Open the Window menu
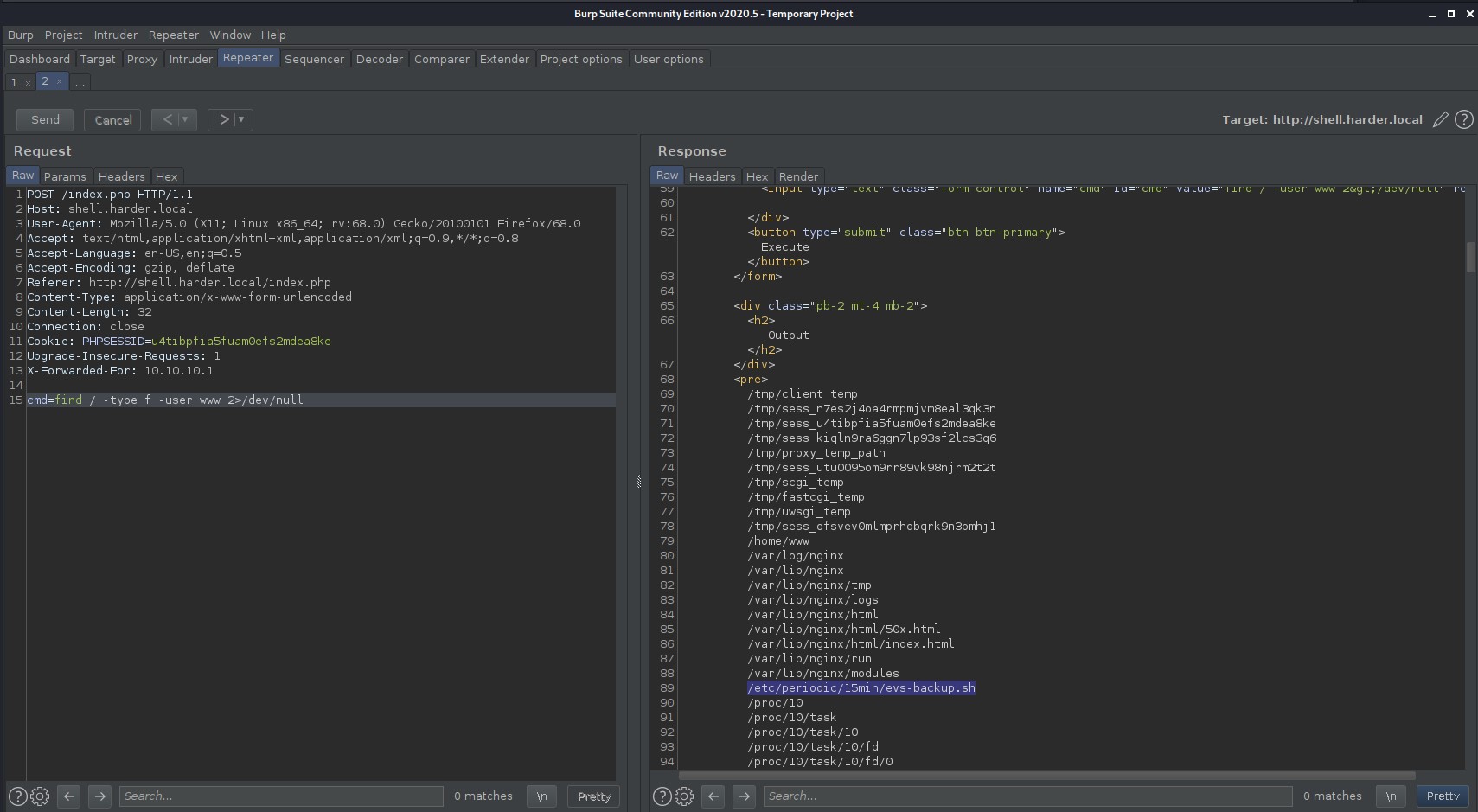This screenshot has height=812, width=1478. [230, 35]
